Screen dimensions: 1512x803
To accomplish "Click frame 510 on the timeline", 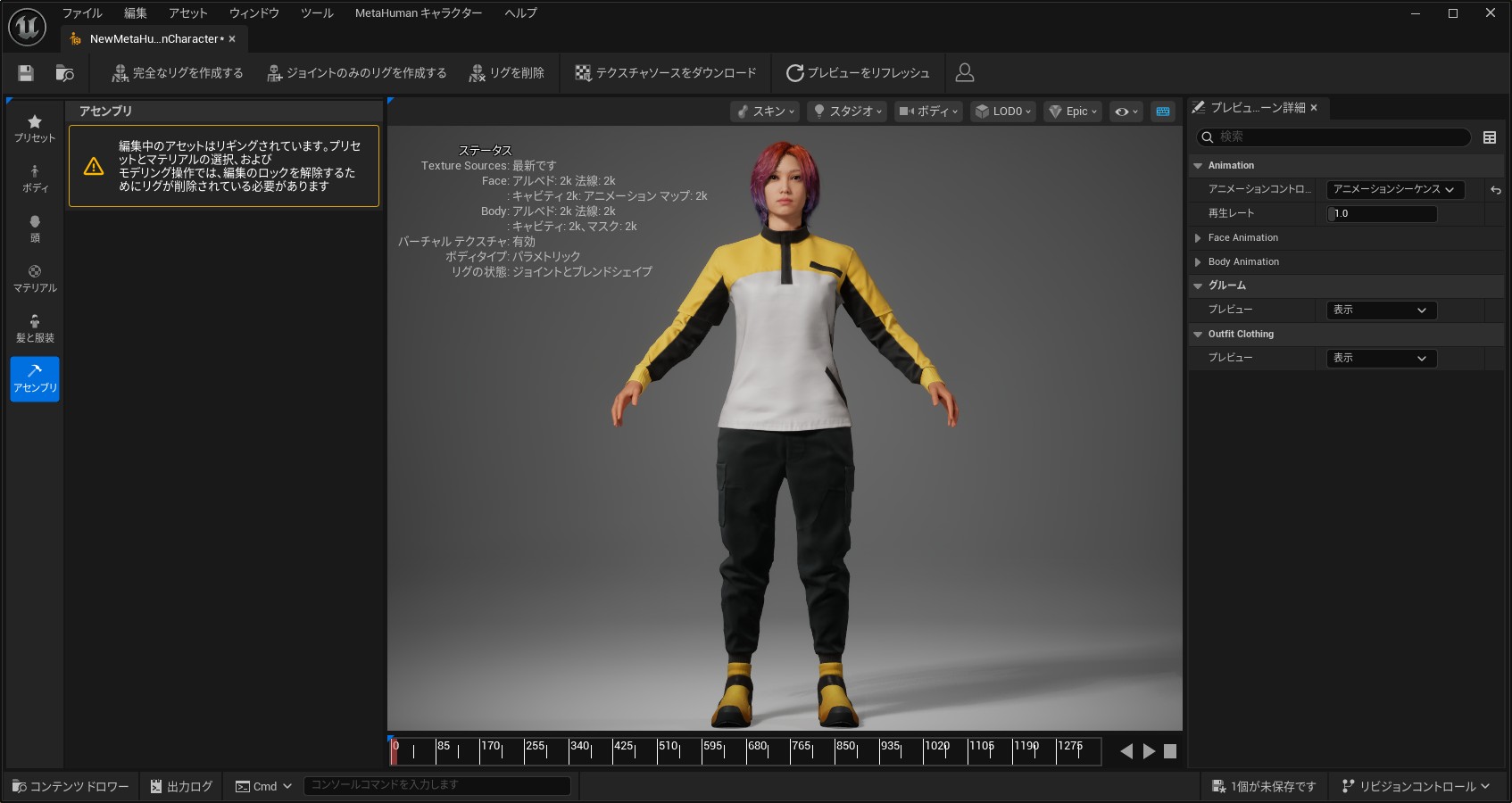I will click(659, 752).
